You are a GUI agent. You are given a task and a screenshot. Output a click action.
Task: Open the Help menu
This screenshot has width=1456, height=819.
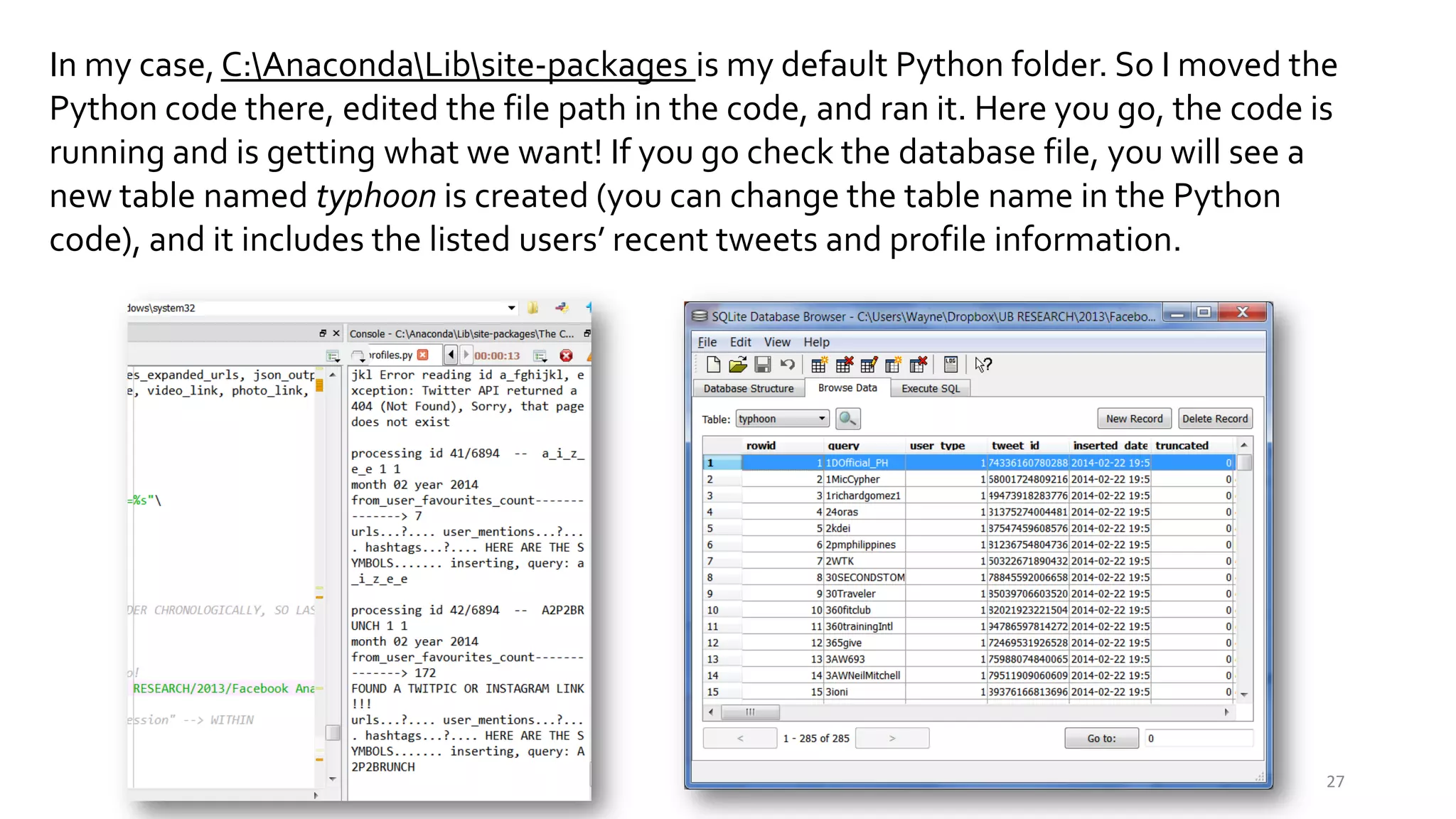816,342
